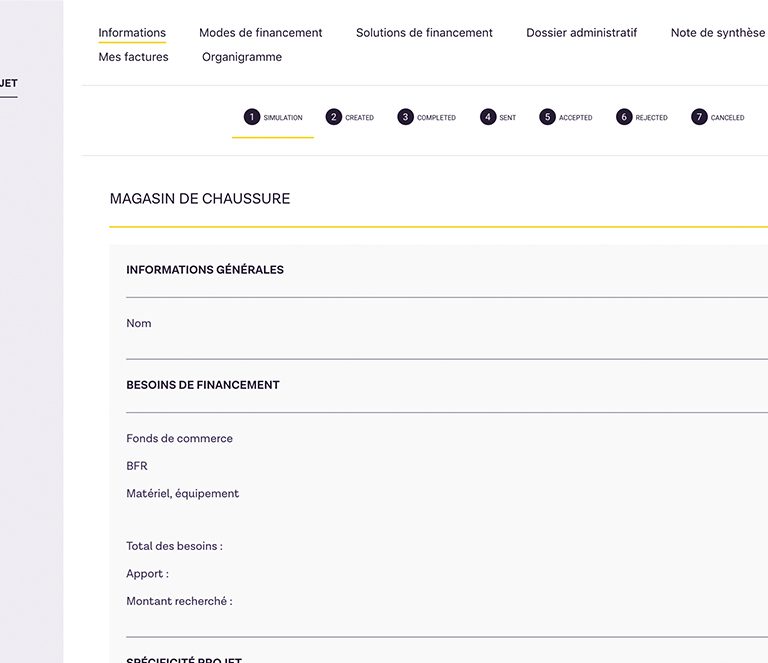Click the step 4 Sent number circle
The height and width of the screenshot is (663, 768).
point(488,117)
